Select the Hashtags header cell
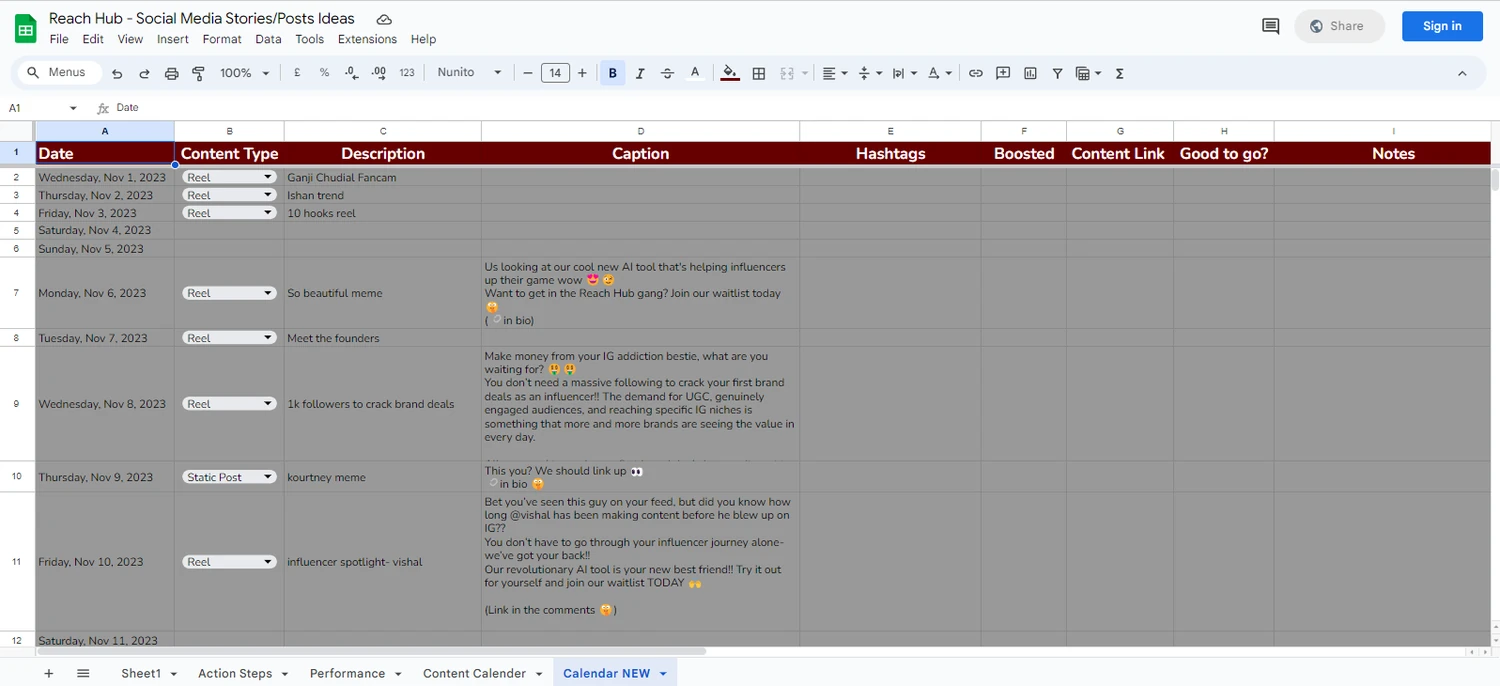This screenshot has height=686, width=1500. pyautogui.click(x=890, y=153)
